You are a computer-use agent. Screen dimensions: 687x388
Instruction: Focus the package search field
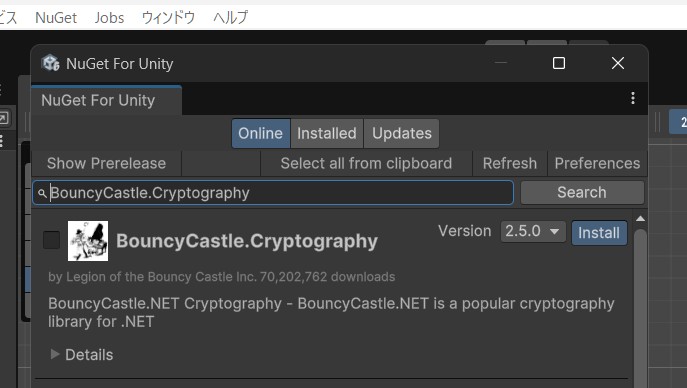273,193
